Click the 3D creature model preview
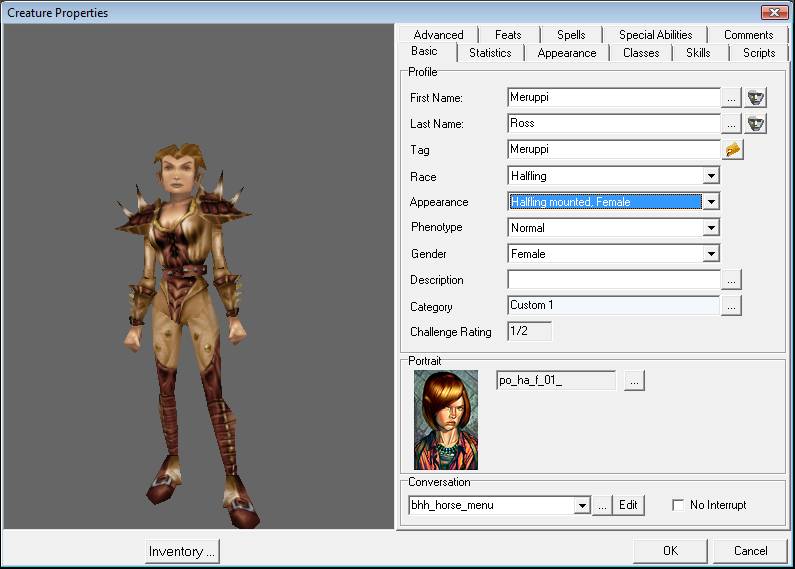 coord(198,276)
